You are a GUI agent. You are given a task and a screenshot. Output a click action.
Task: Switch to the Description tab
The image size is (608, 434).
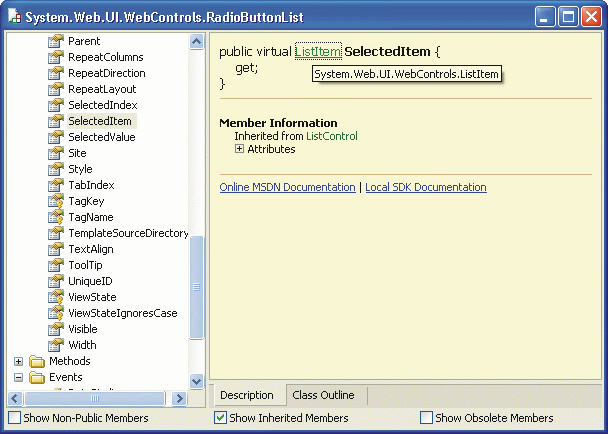tap(247, 395)
